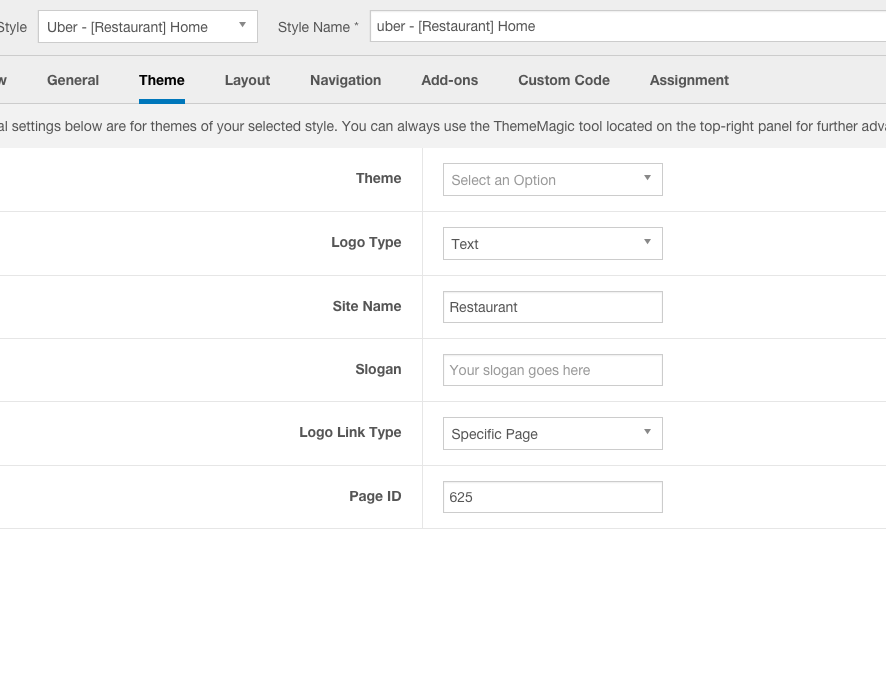Screen dimensions: 886x677
Task: Click the Logo Type field label
Action: (x=366, y=243)
